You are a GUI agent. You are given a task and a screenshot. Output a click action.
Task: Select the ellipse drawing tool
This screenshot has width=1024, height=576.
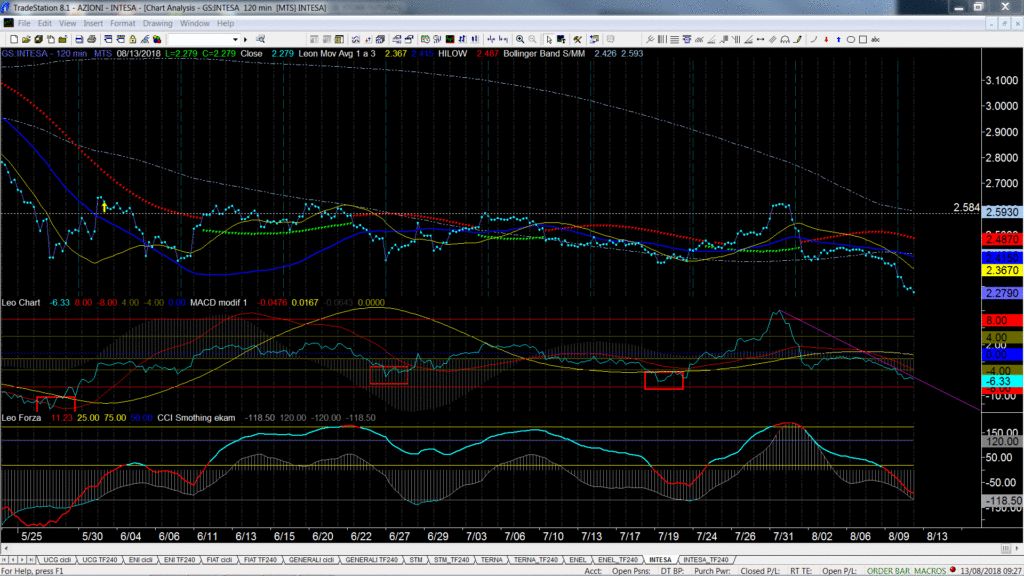tap(850, 39)
